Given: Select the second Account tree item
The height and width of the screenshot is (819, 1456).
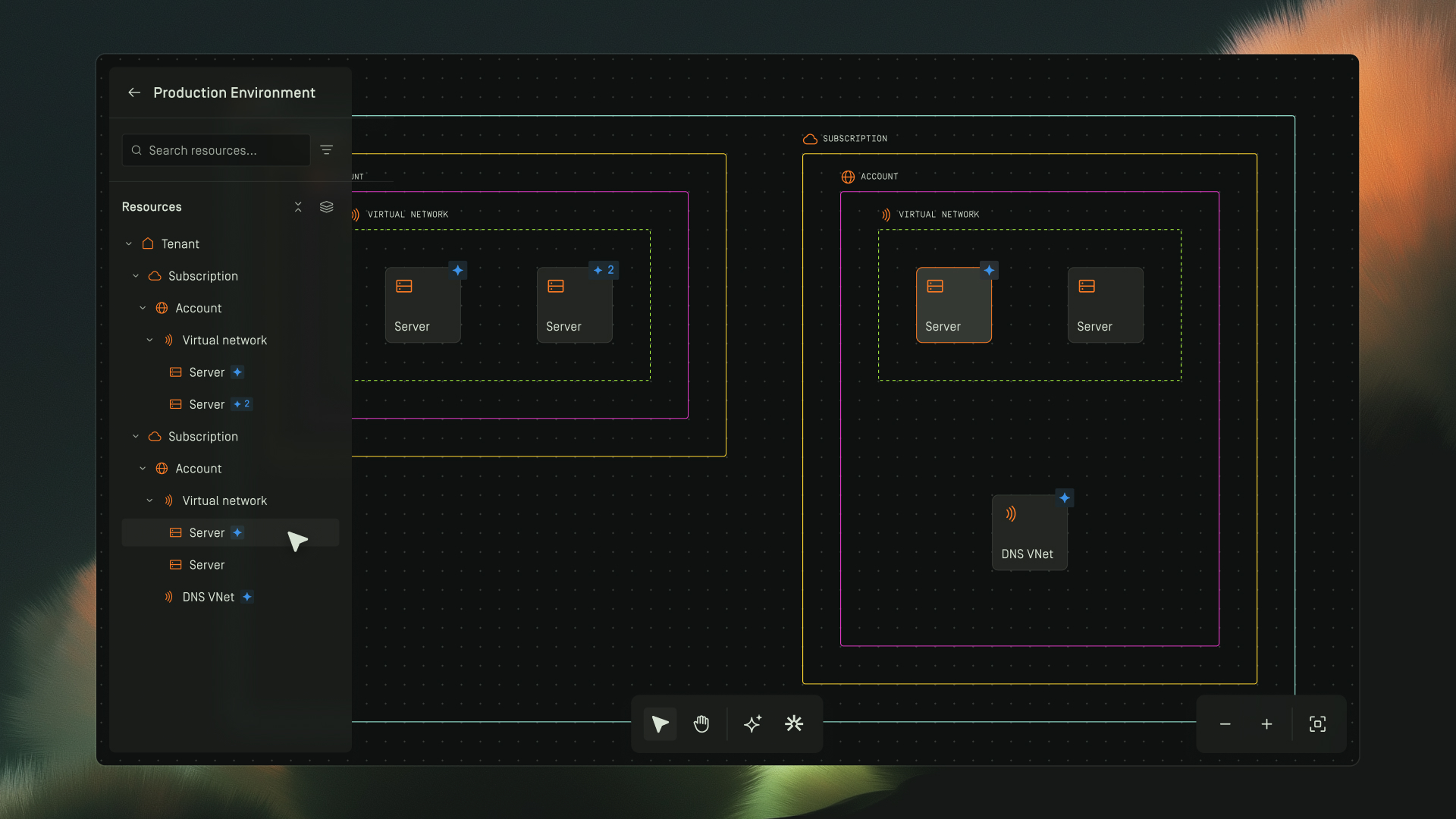Looking at the screenshot, I should tap(198, 469).
